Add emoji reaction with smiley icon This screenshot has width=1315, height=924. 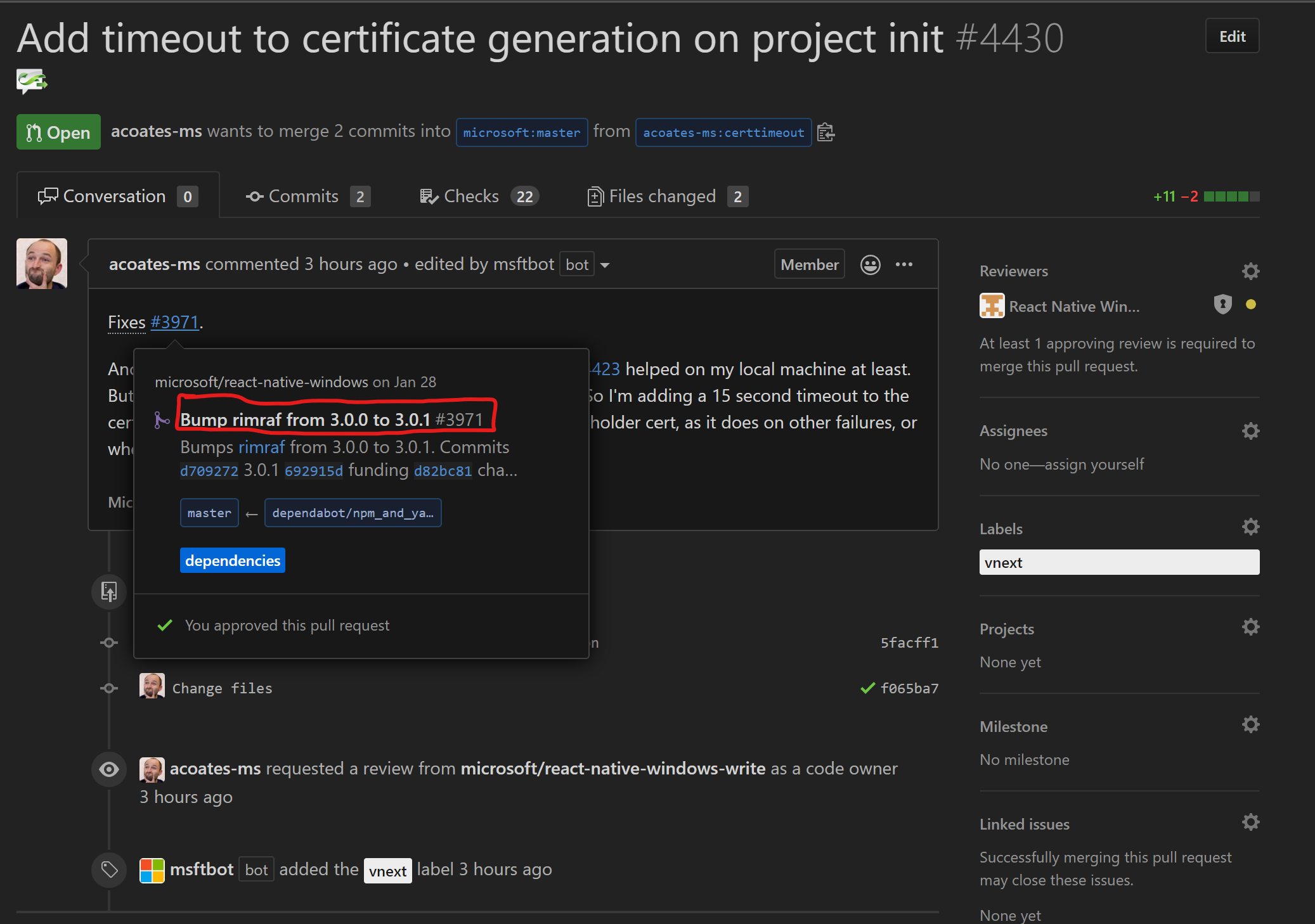[x=870, y=265]
